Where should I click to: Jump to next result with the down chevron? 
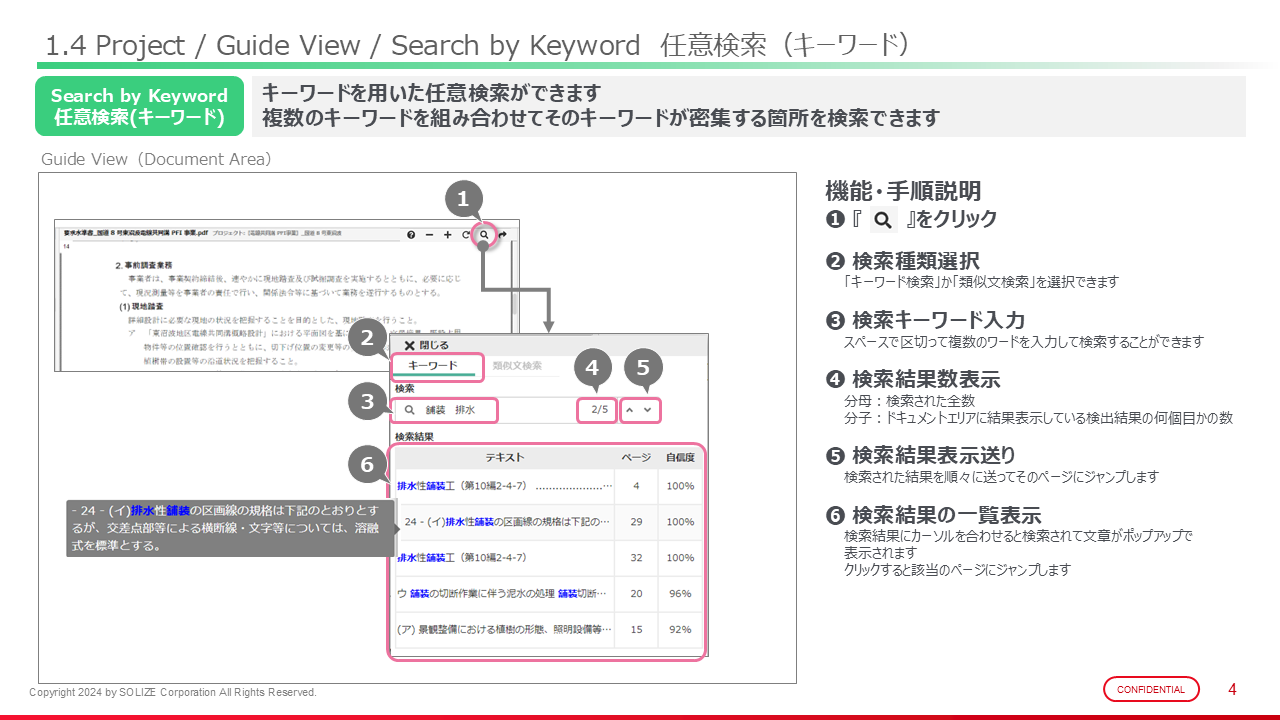pyautogui.click(x=648, y=410)
